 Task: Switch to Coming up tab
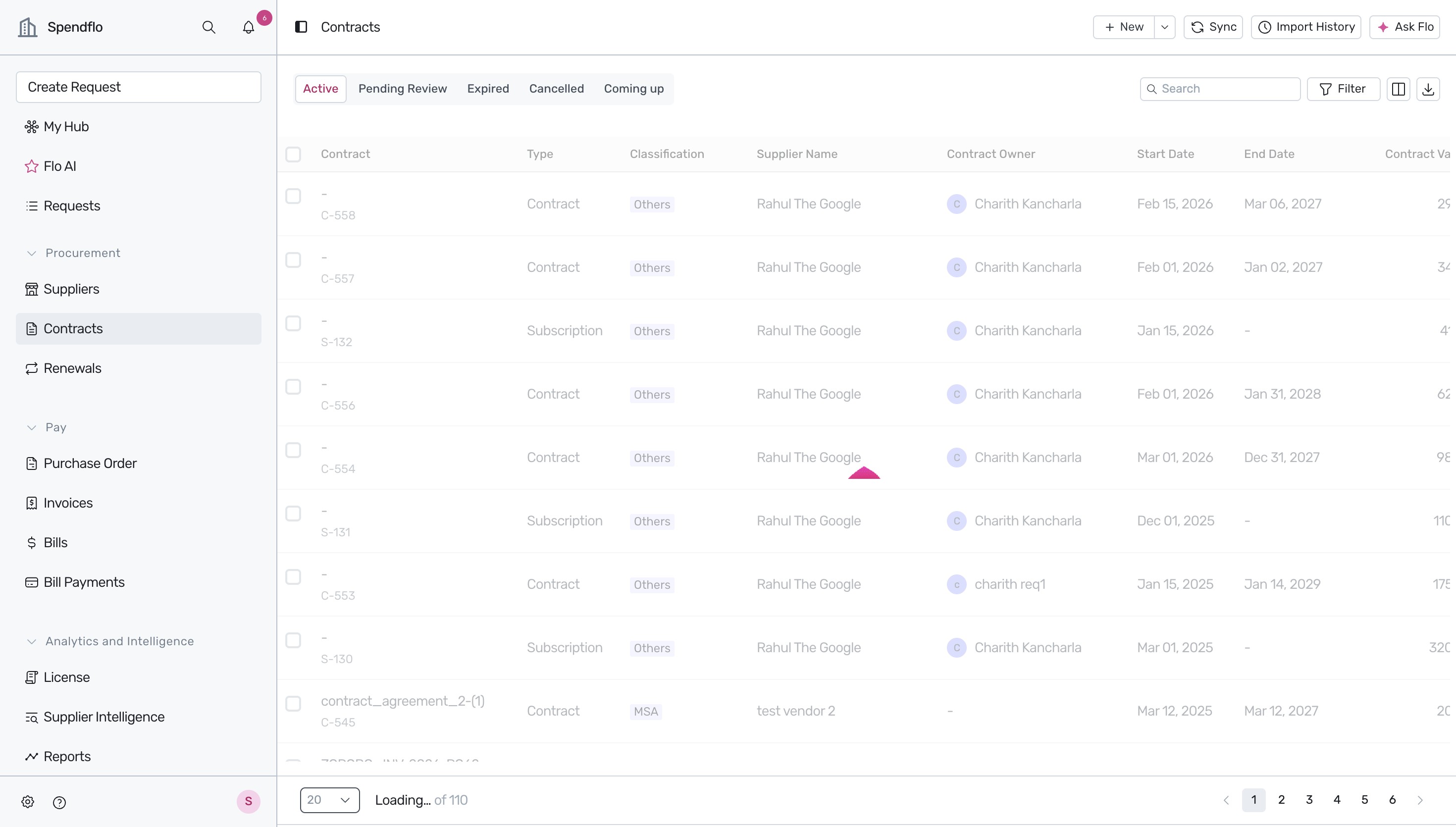point(634,89)
